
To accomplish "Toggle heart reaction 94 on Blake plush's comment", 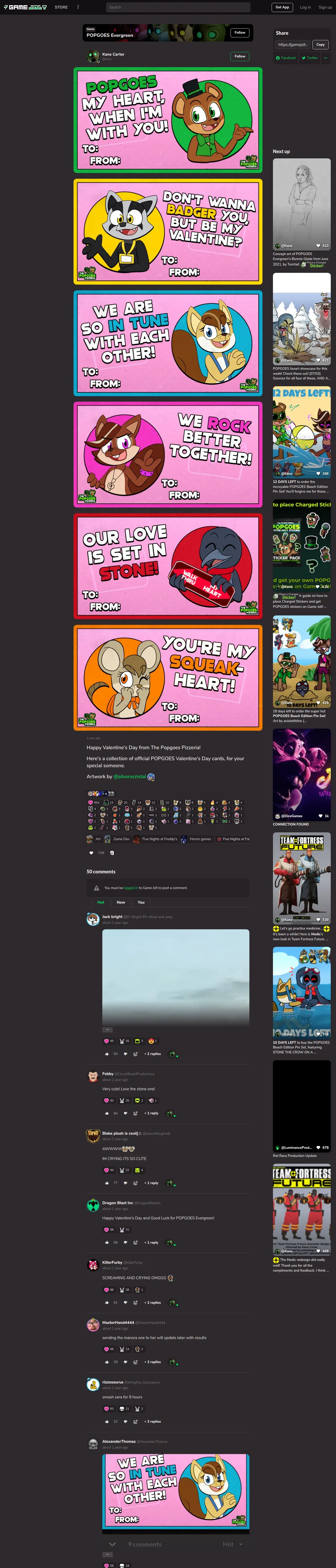I will [x=109, y=1170].
